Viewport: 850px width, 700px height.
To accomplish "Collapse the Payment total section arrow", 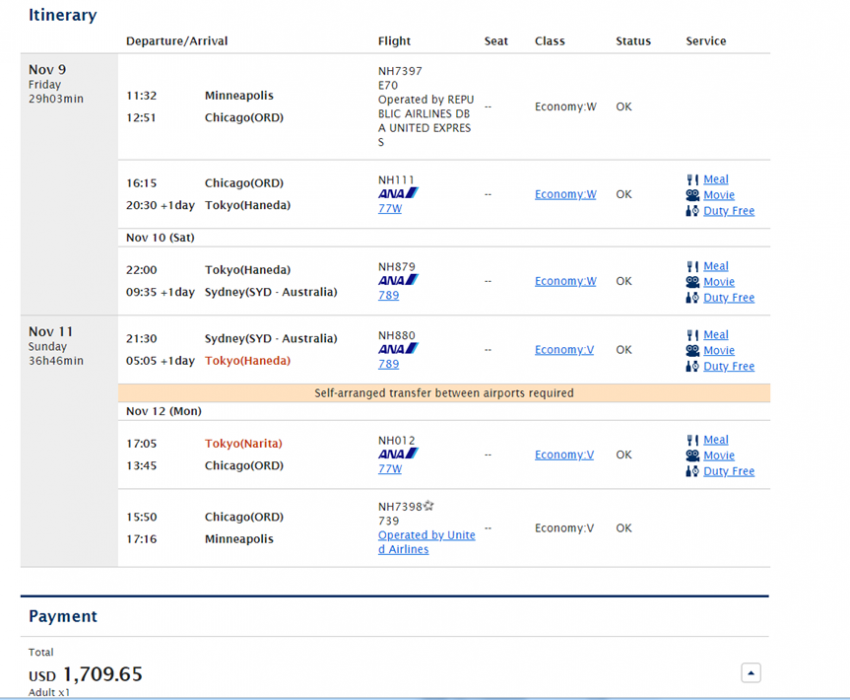I will point(750,673).
